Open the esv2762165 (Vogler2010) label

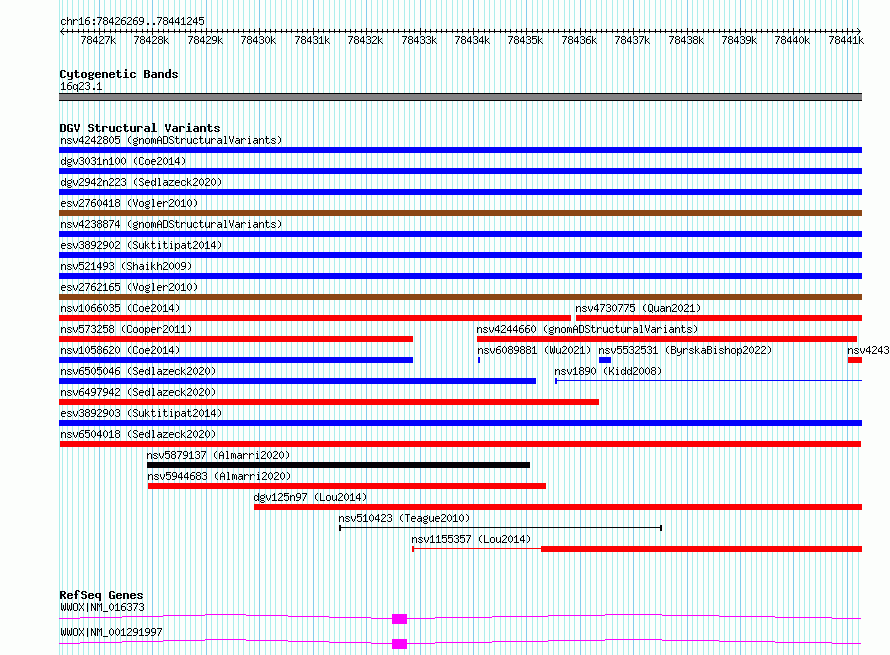click(129, 287)
